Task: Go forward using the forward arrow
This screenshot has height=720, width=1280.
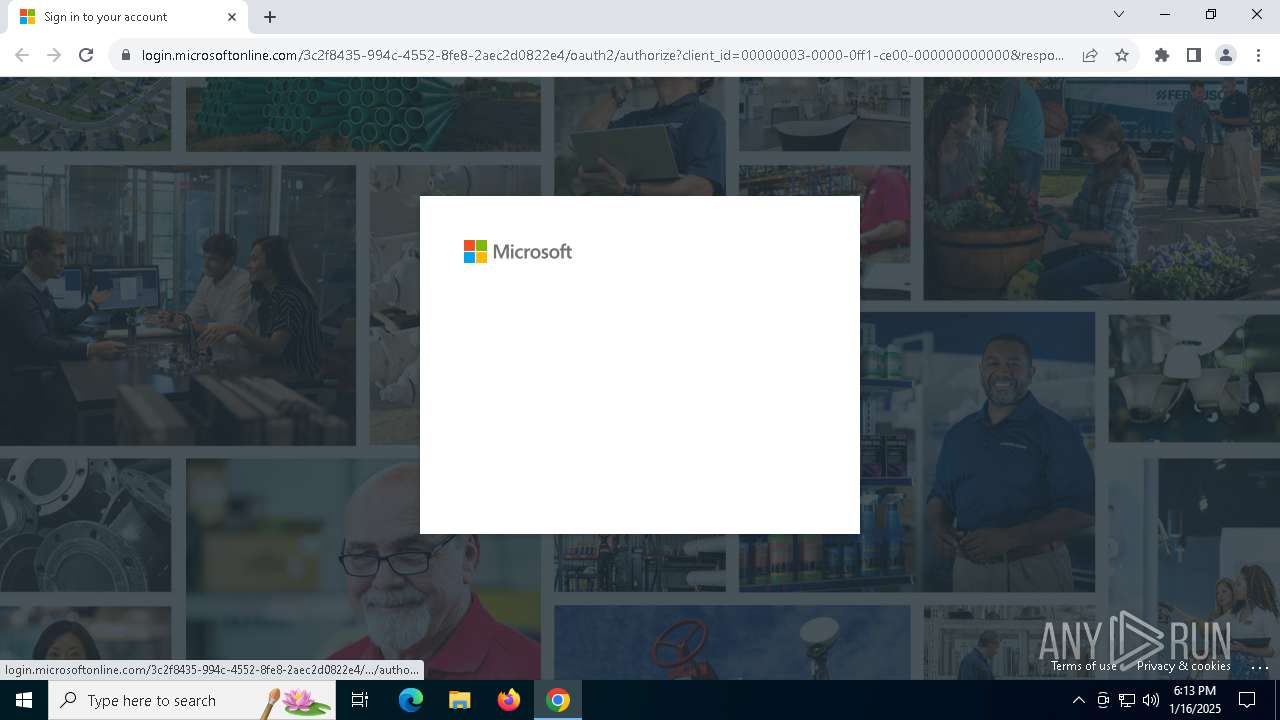Action: 54,55
